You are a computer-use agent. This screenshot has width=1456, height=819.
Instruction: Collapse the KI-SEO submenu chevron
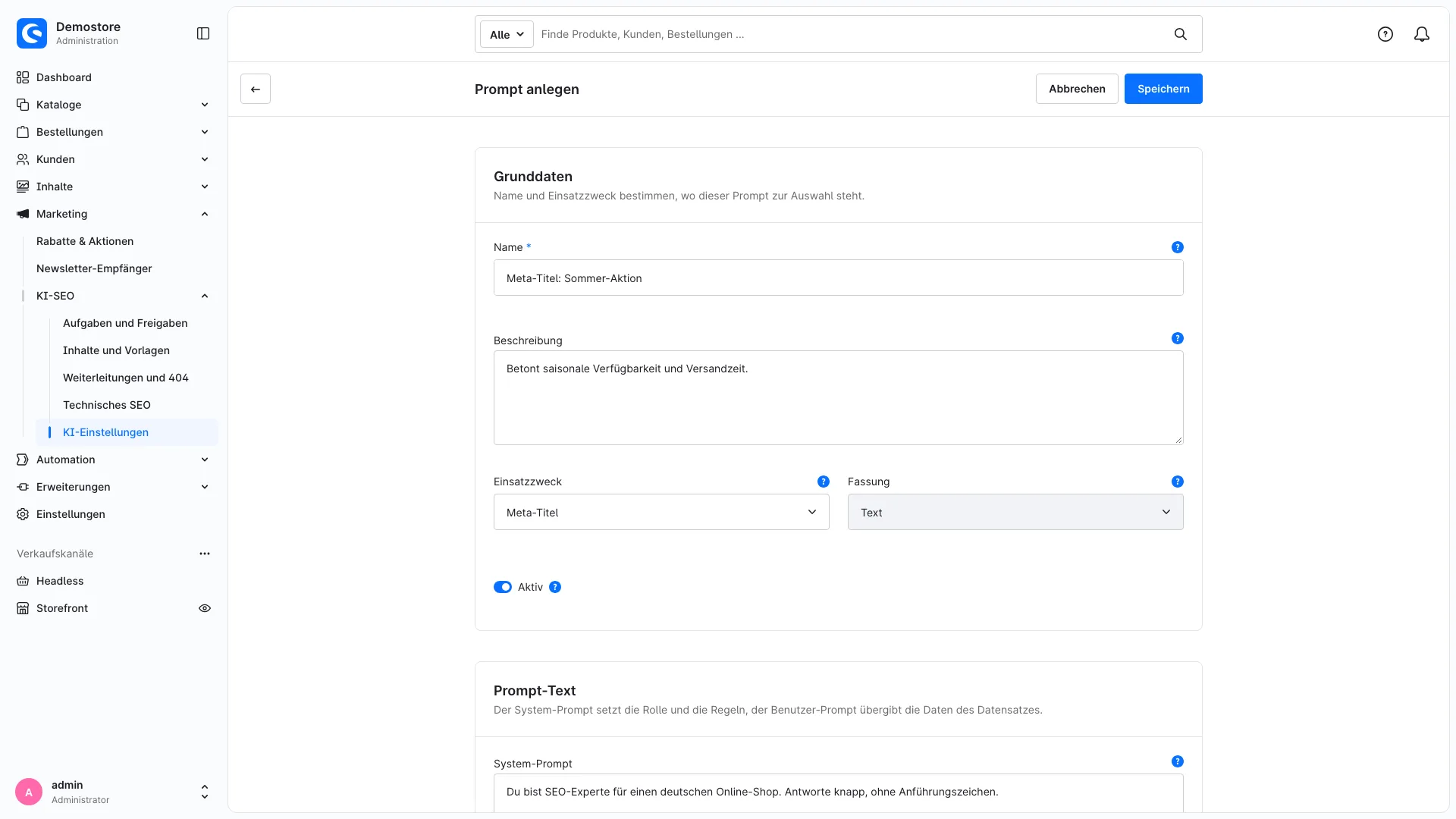(x=205, y=296)
